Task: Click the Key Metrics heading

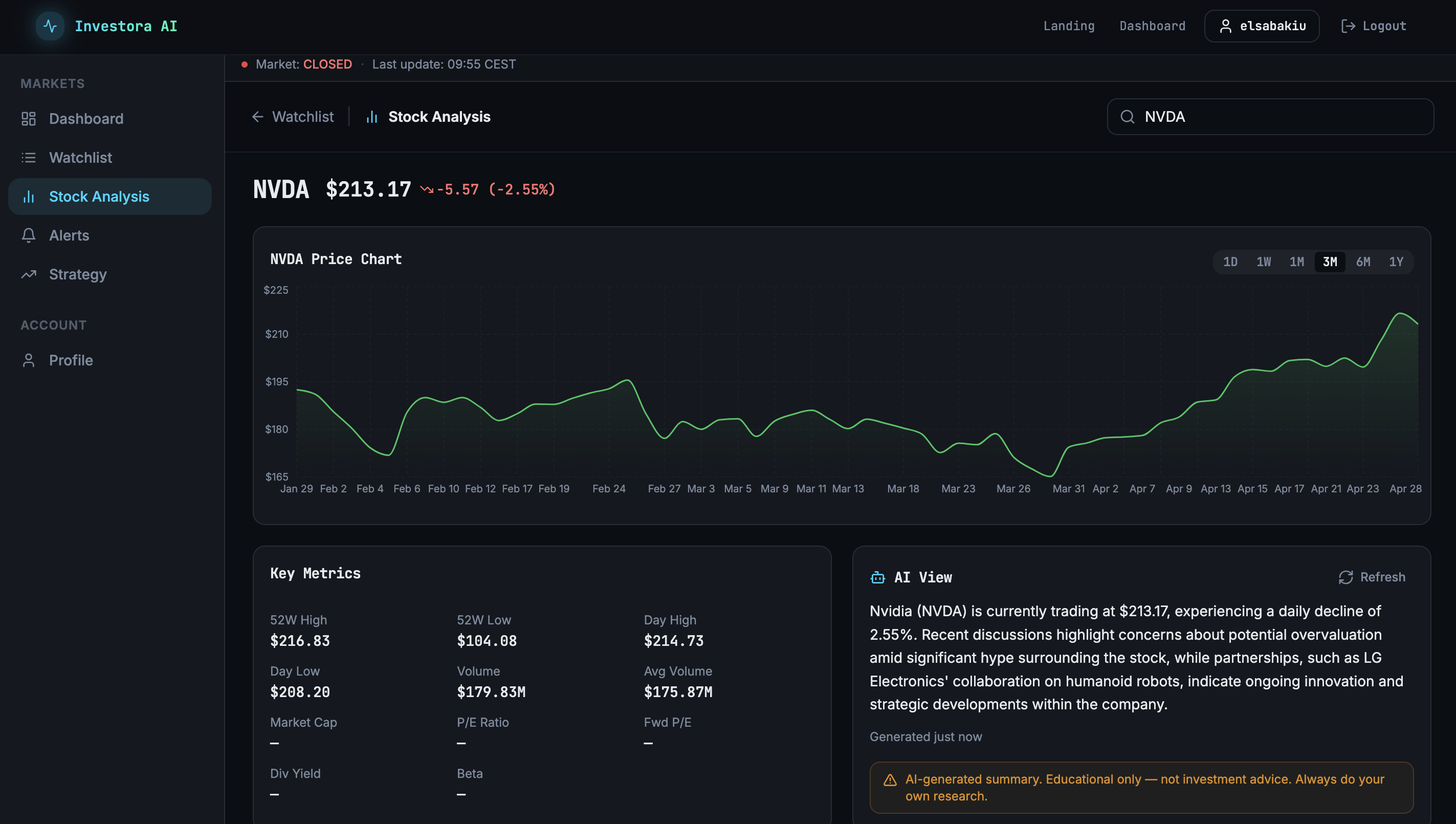Action: pyautogui.click(x=315, y=573)
